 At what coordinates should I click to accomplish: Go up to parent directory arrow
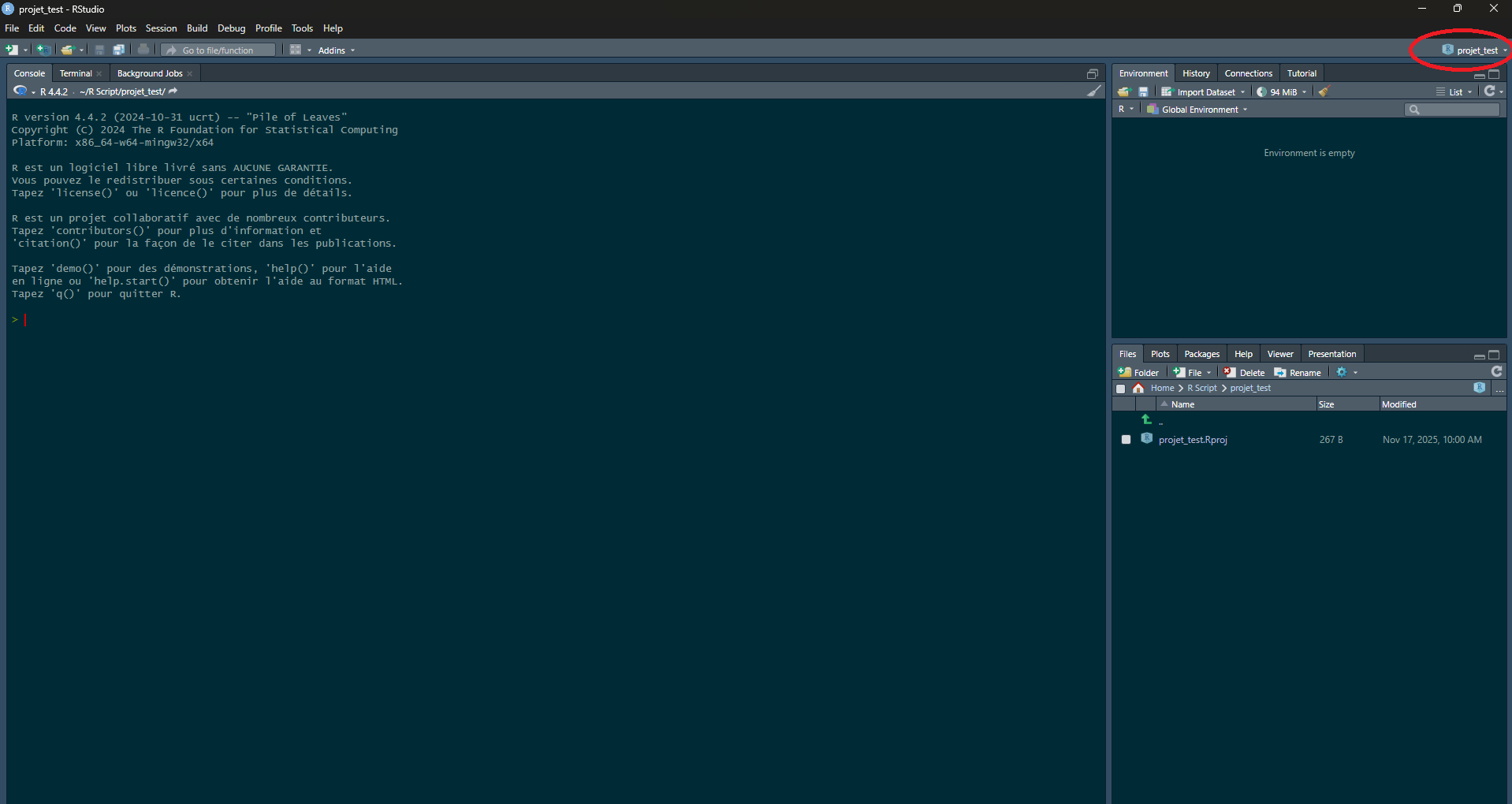coord(1146,420)
